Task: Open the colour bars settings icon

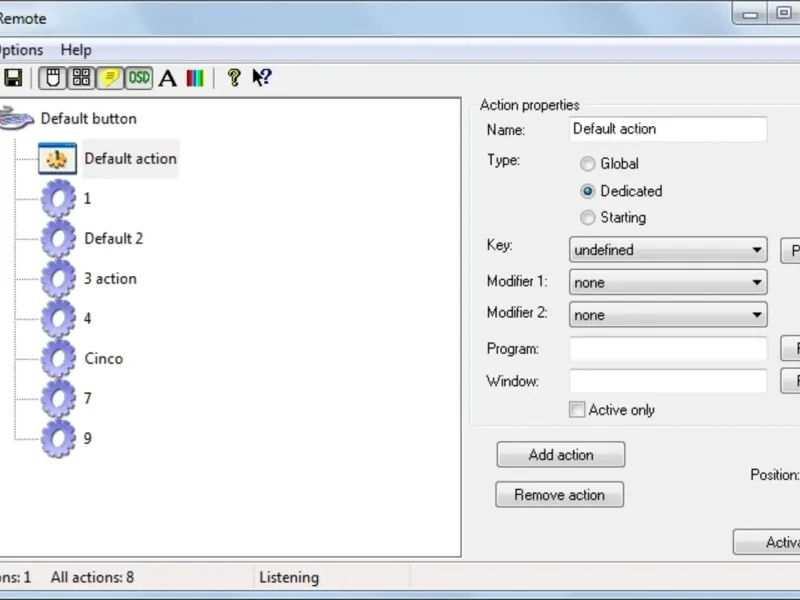Action: [x=195, y=79]
